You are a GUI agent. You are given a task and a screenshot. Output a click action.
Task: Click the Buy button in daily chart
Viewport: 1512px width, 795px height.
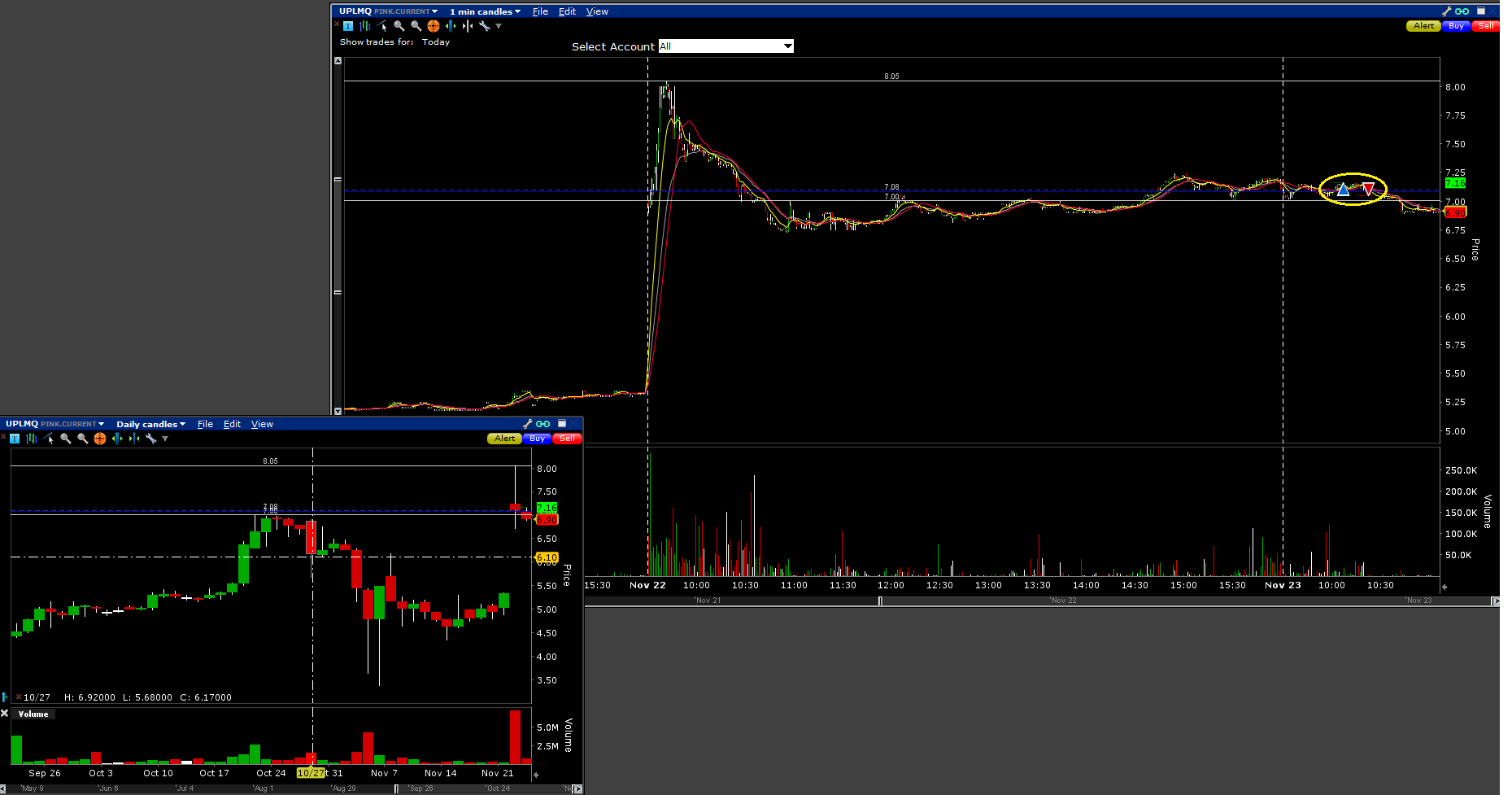(537, 439)
